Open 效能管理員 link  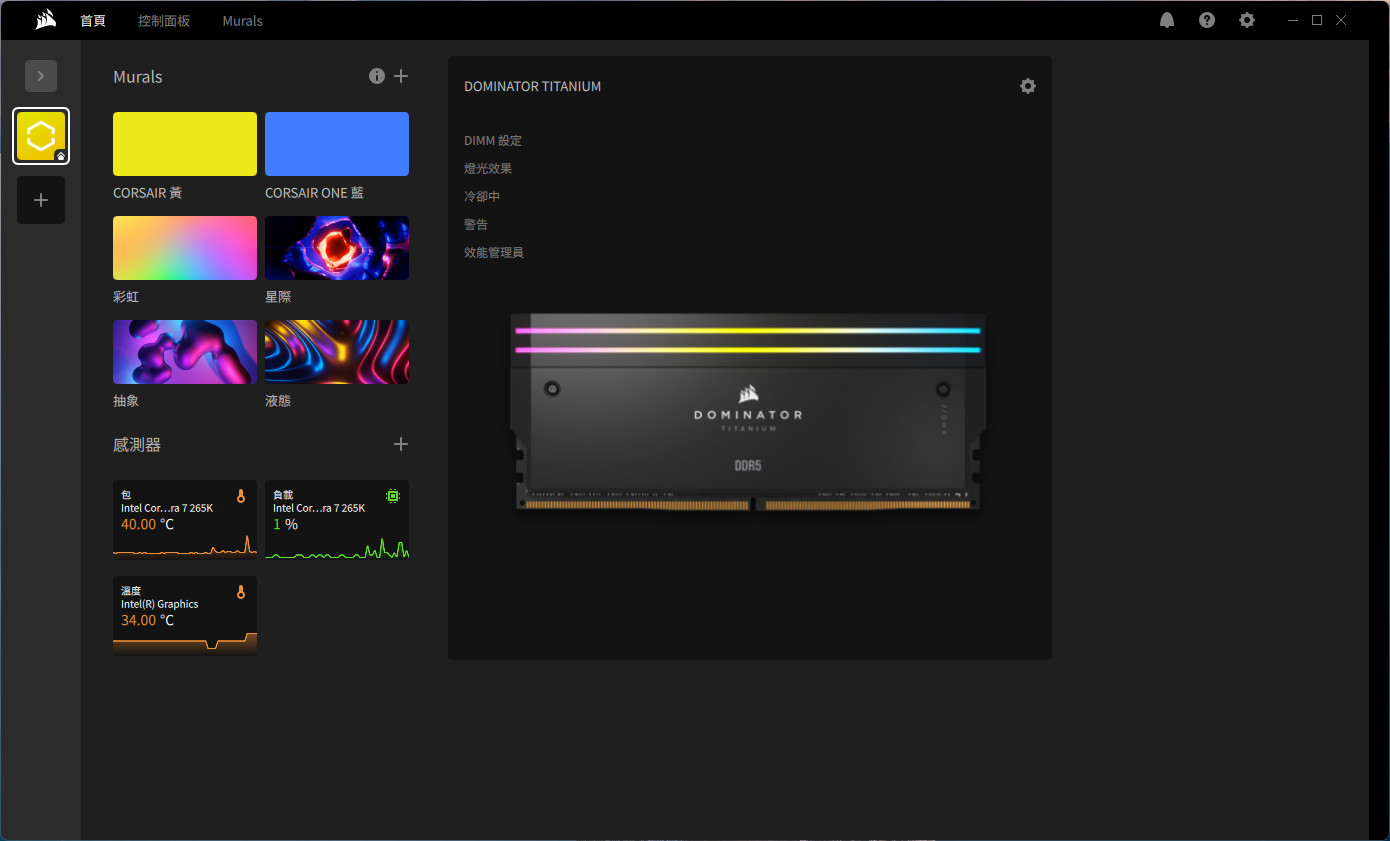coord(494,253)
